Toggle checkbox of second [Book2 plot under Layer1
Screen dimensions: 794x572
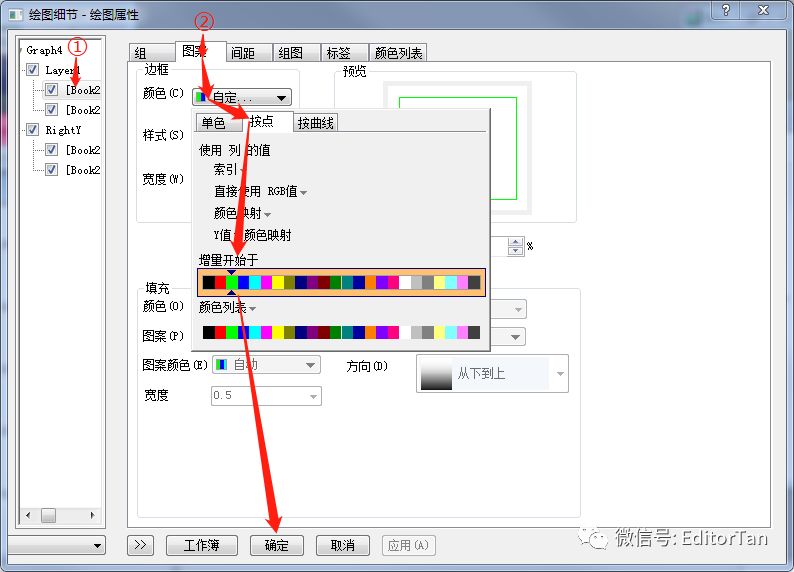[x=51, y=109]
